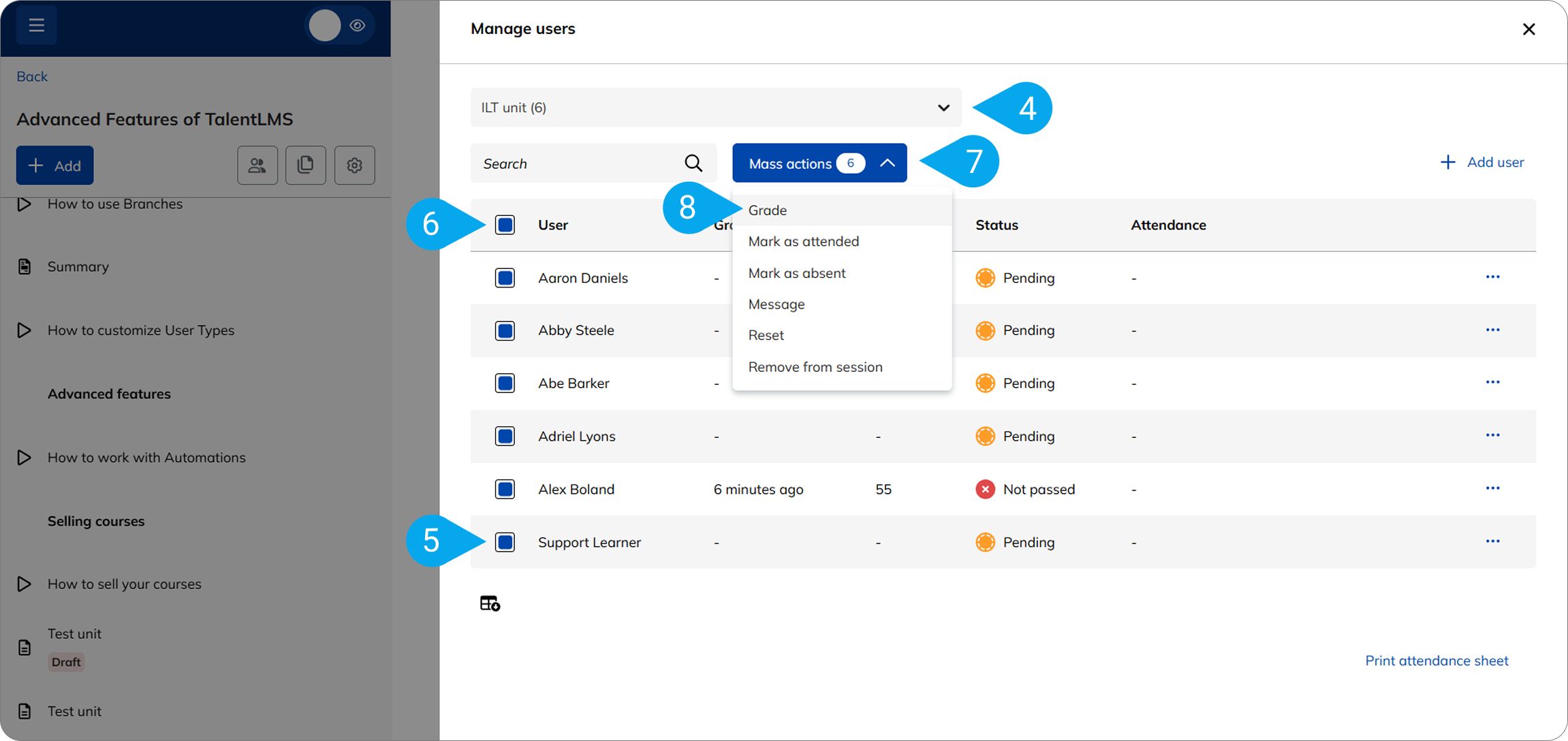Open course settings gear icon

[354, 165]
